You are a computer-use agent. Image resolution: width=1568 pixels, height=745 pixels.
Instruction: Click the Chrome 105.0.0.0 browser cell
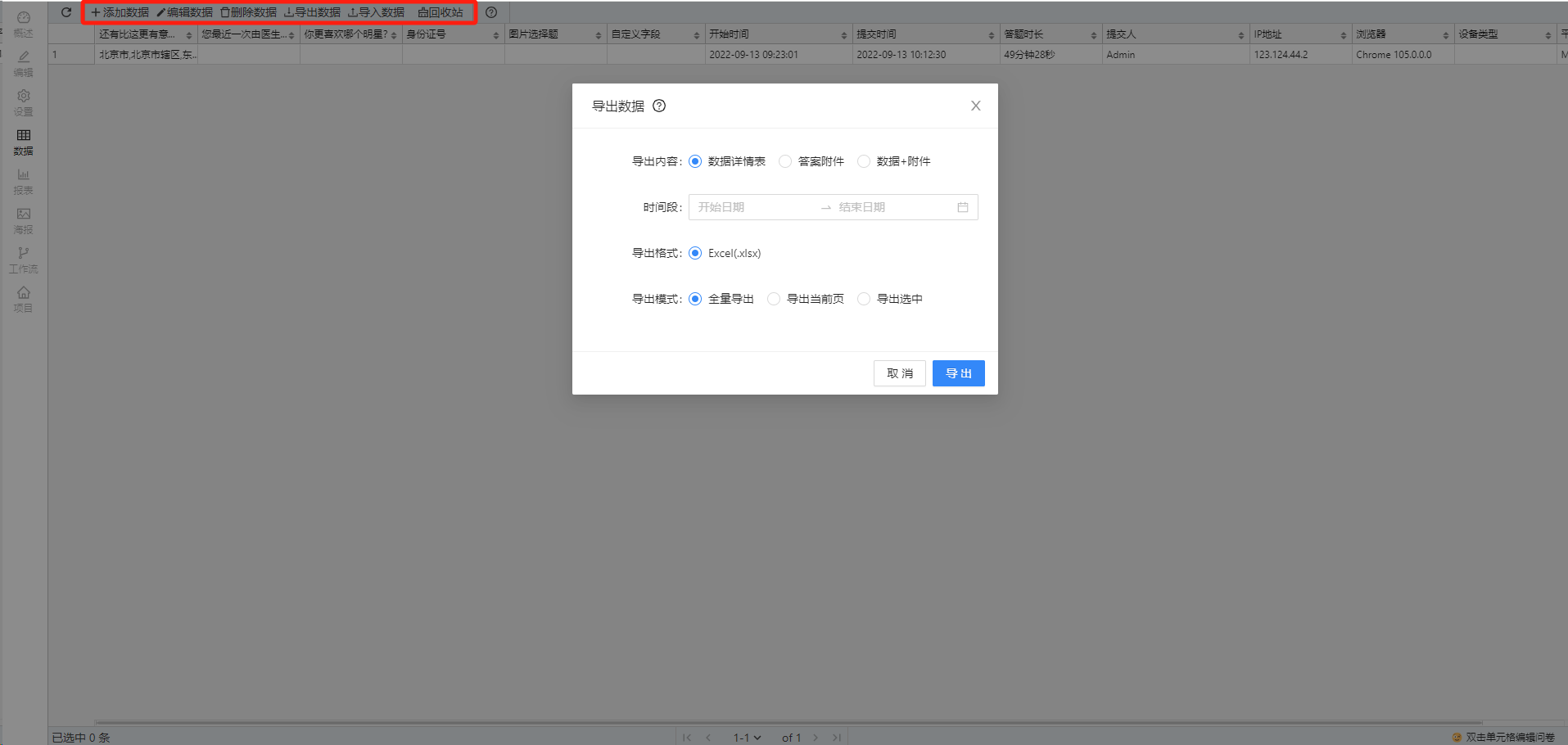pos(1403,55)
